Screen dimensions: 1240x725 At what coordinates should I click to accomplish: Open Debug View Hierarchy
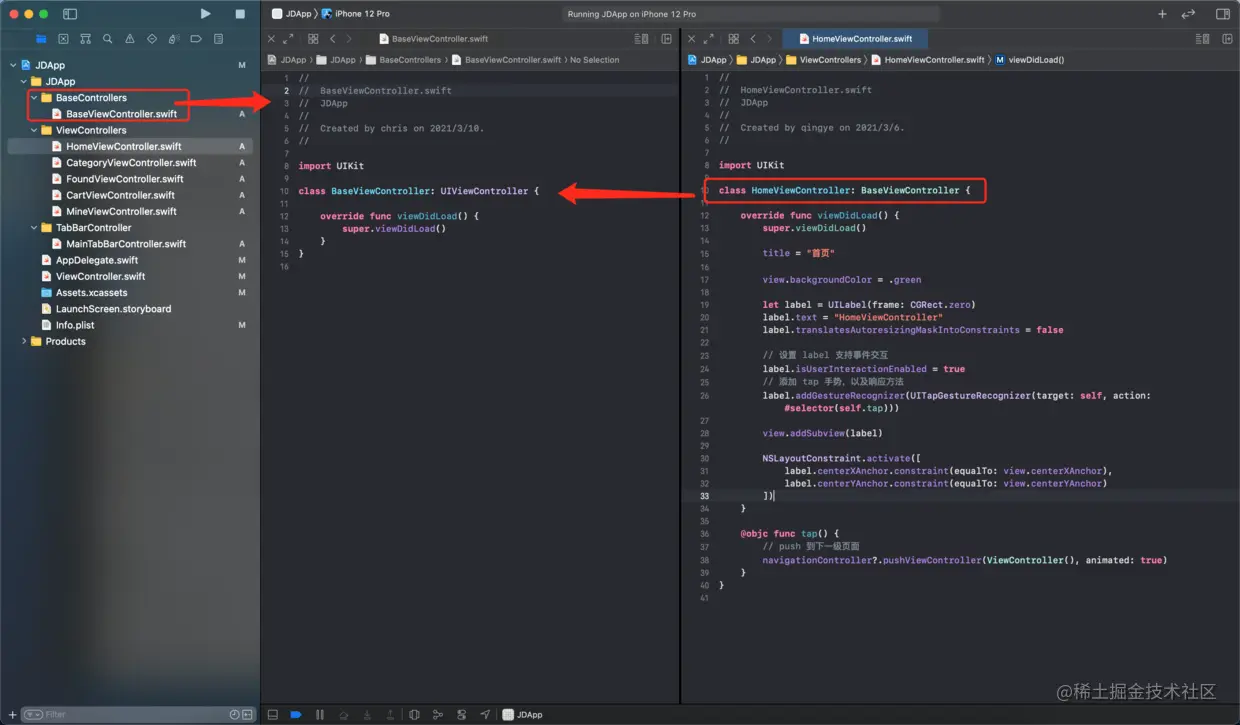(414, 714)
